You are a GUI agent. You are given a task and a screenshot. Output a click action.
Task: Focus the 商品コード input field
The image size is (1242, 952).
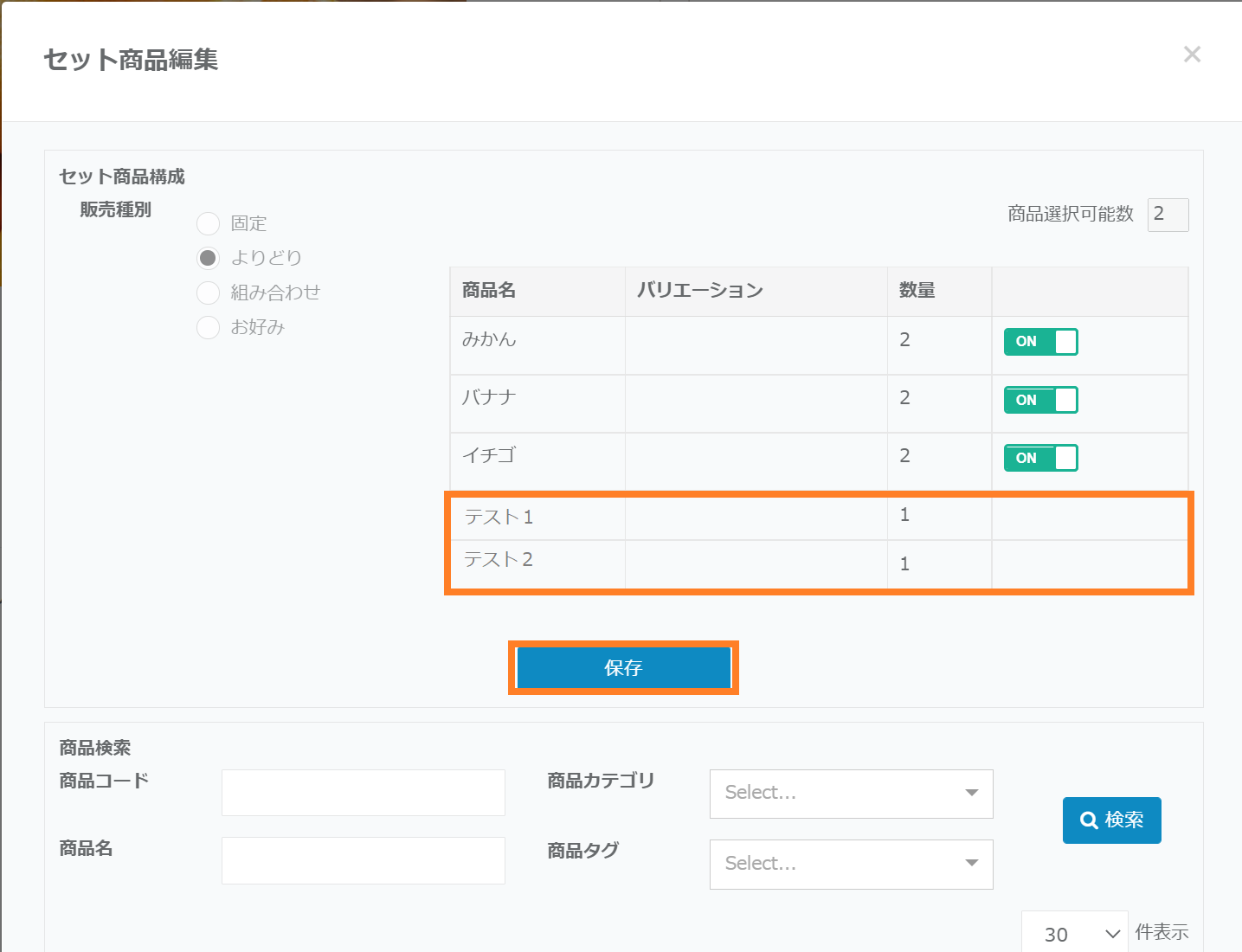click(363, 793)
